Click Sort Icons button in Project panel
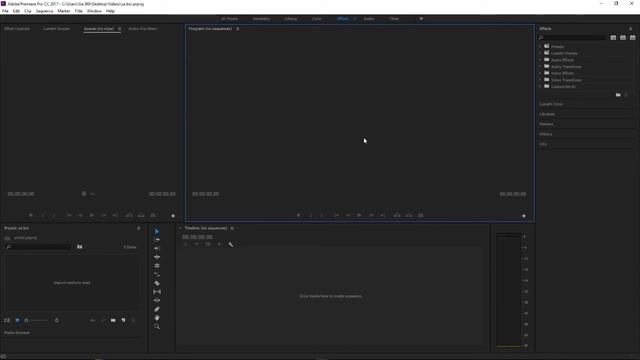Screen dimensions: 640x360 point(57,320)
